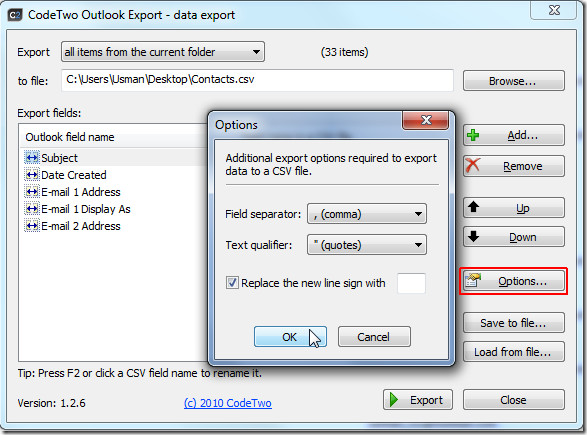Click the to file path input field
The height and width of the screenshot is (435, 587).
257,80
